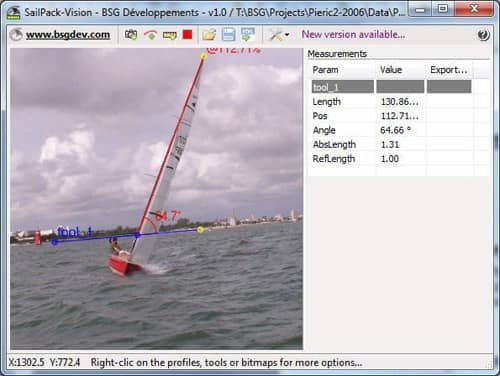Click the wrench and screwdriver settings icon

tap(276, 35)
